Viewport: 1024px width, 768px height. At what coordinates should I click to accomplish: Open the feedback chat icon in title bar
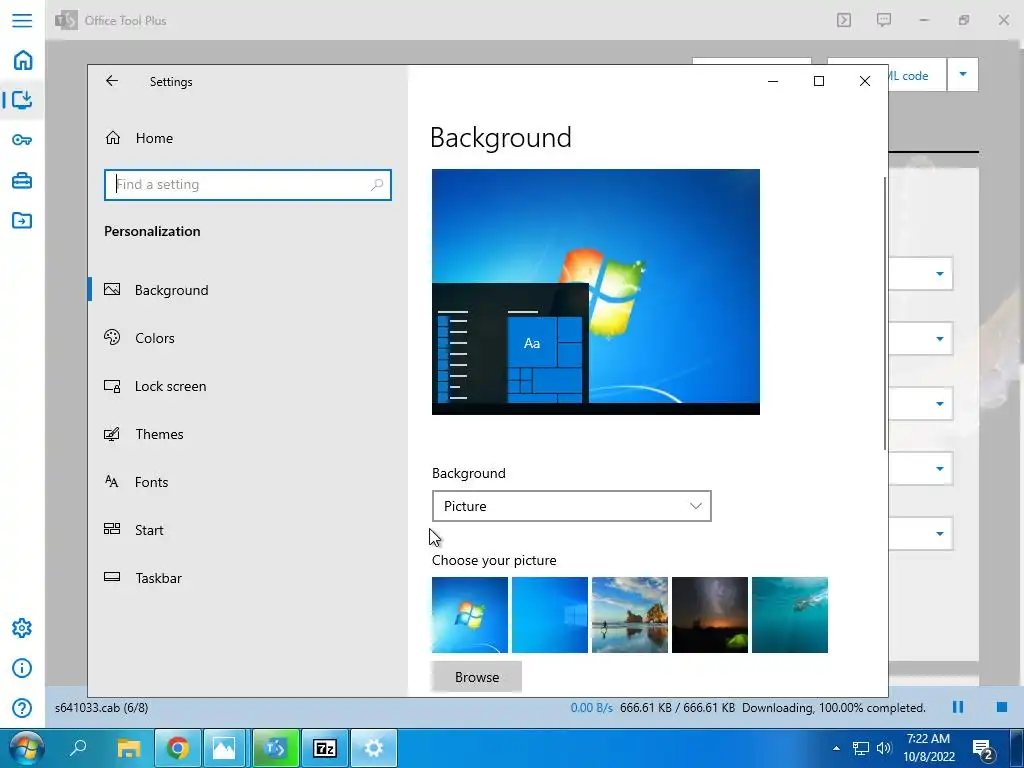point(884,20)
